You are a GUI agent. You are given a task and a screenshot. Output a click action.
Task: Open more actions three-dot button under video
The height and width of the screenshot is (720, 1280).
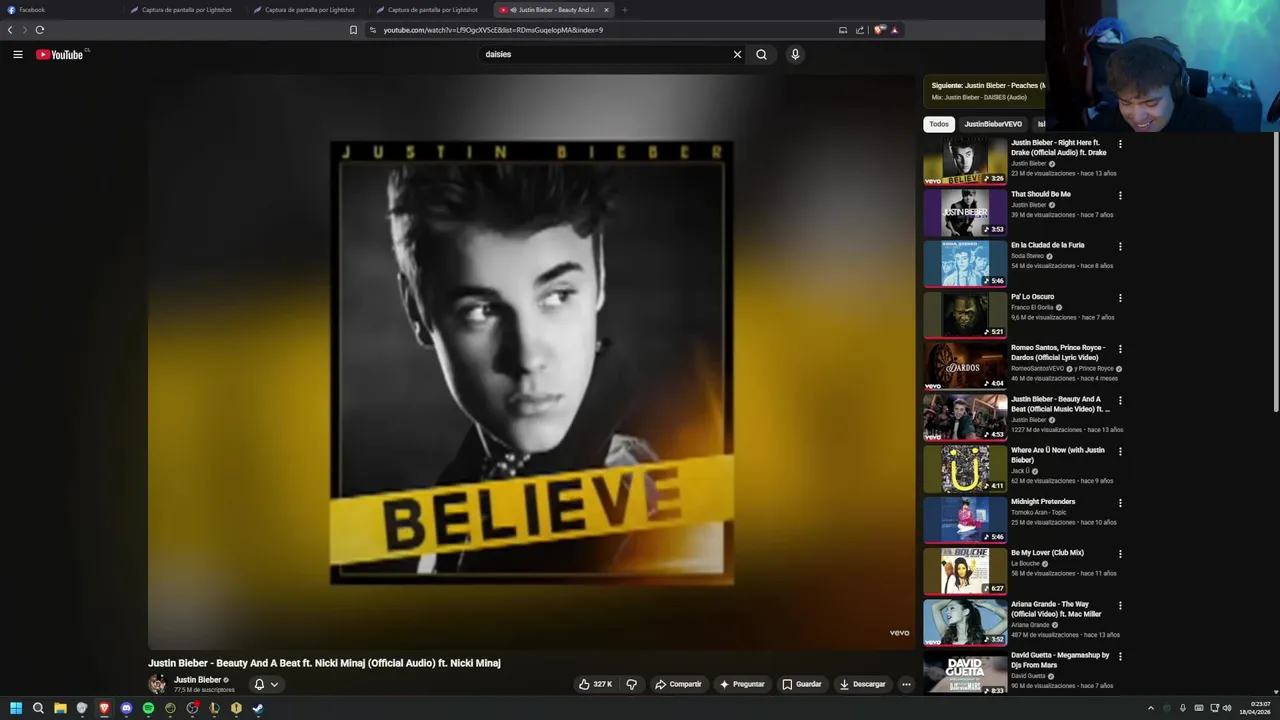point(906,684)
